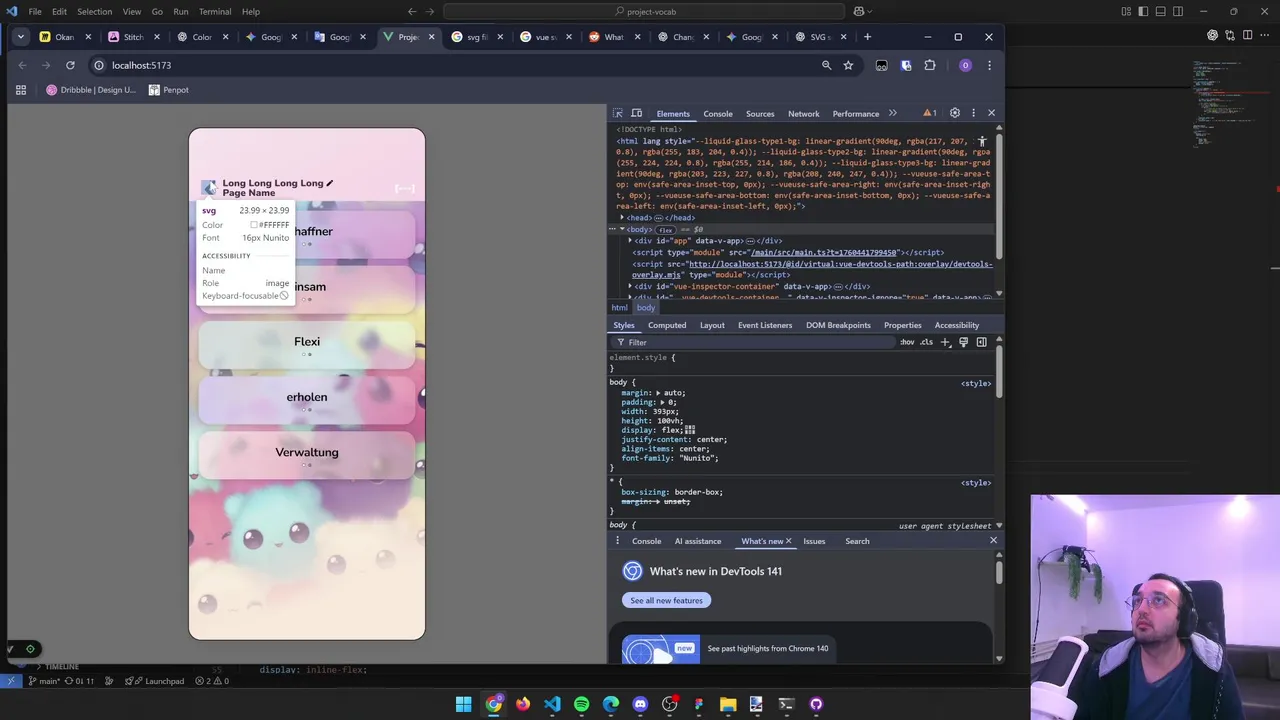The width and height of the screenshot is (1280, 720).
Task: Switch to the Sources panel tab
Action: [x=760, y=114]
